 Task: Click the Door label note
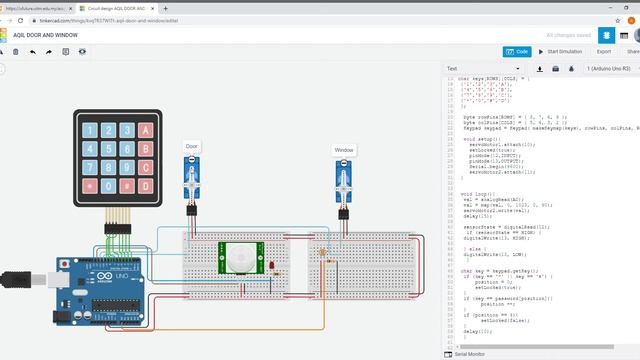click(x=191, y=146)
